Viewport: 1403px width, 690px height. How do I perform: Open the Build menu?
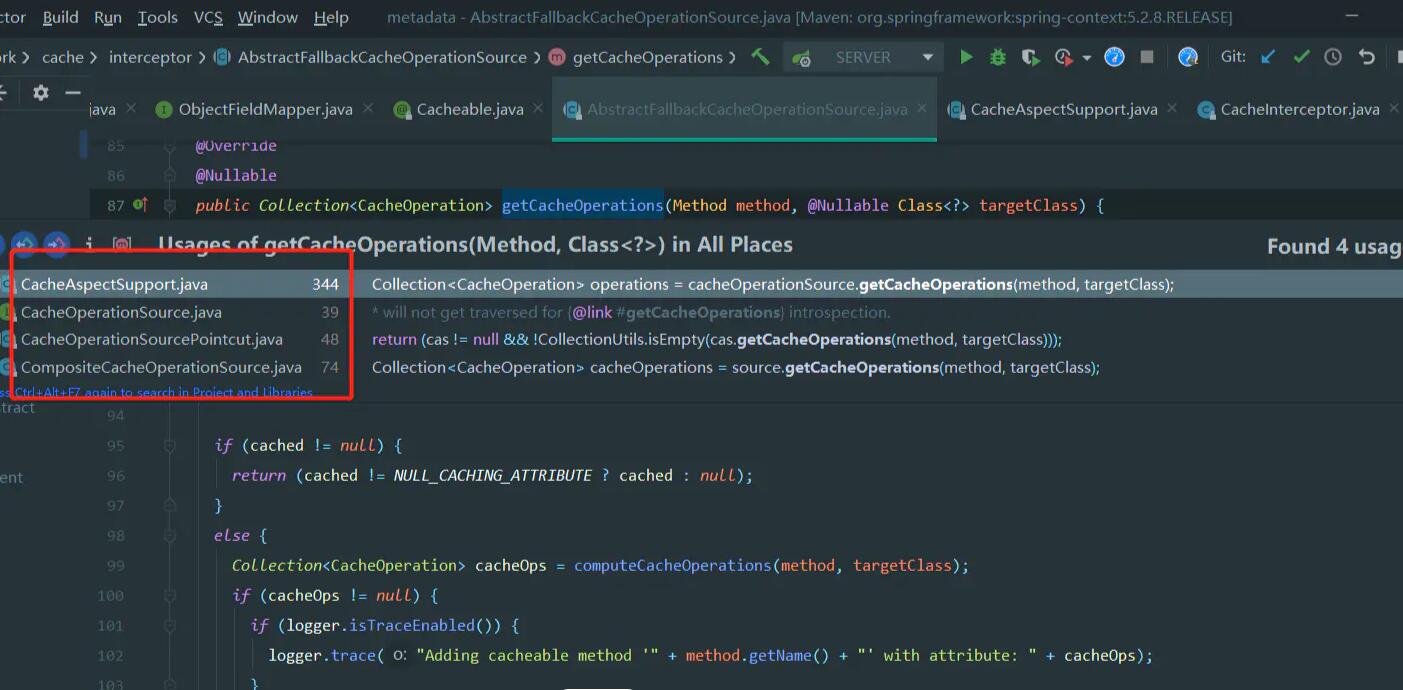coord(60,17)
